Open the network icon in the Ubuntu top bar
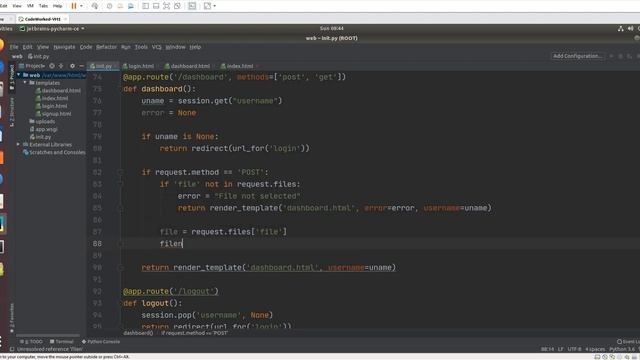640x360 pixels. click(620, 29)
